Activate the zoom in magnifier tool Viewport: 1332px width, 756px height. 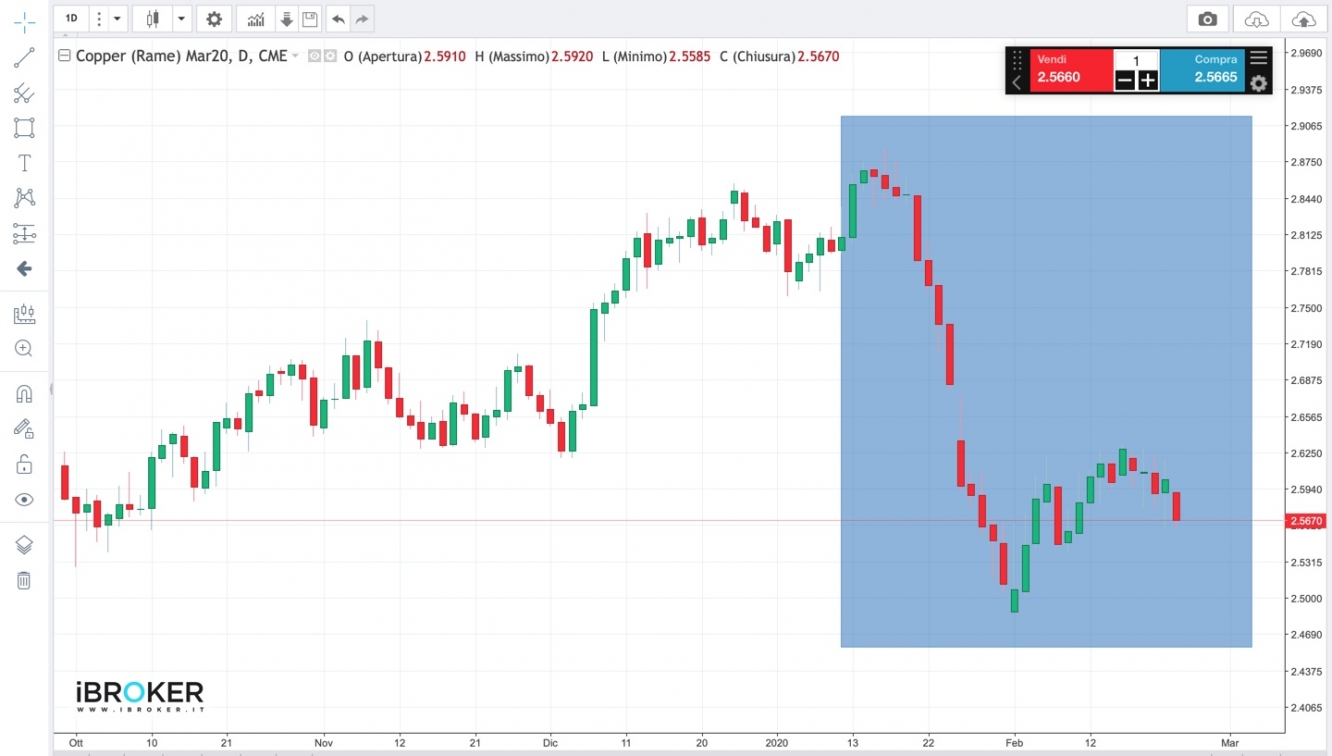pyautogui.click(x=24, y=348)
